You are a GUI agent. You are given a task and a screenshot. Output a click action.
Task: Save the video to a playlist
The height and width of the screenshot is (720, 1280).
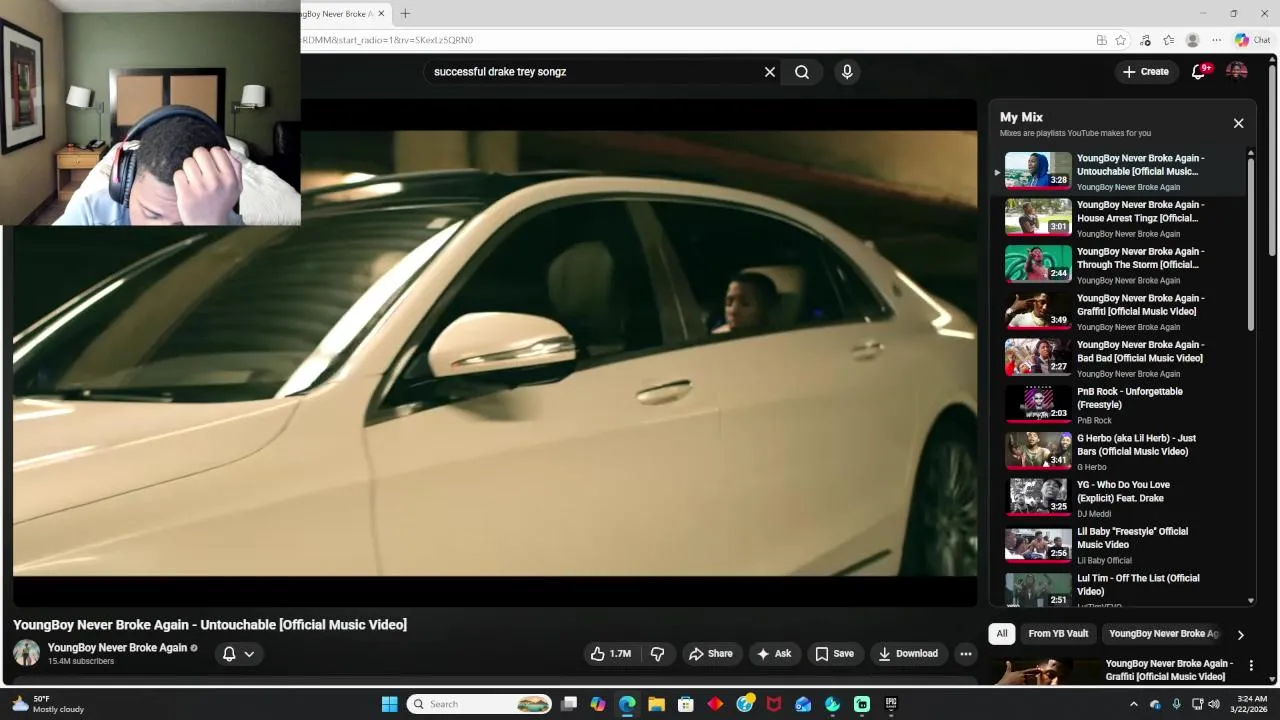pyautogui.click(x=835, y=654)
